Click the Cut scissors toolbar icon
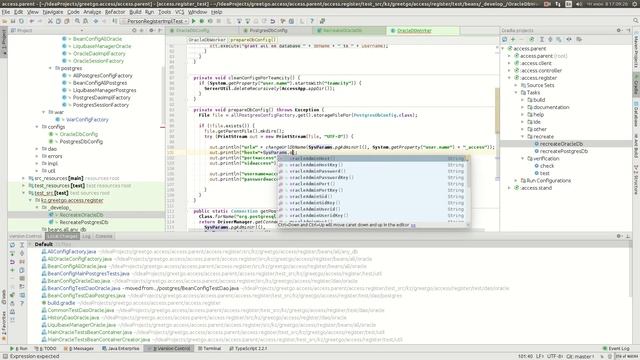640x360 pixels. [x=50, y=21]
